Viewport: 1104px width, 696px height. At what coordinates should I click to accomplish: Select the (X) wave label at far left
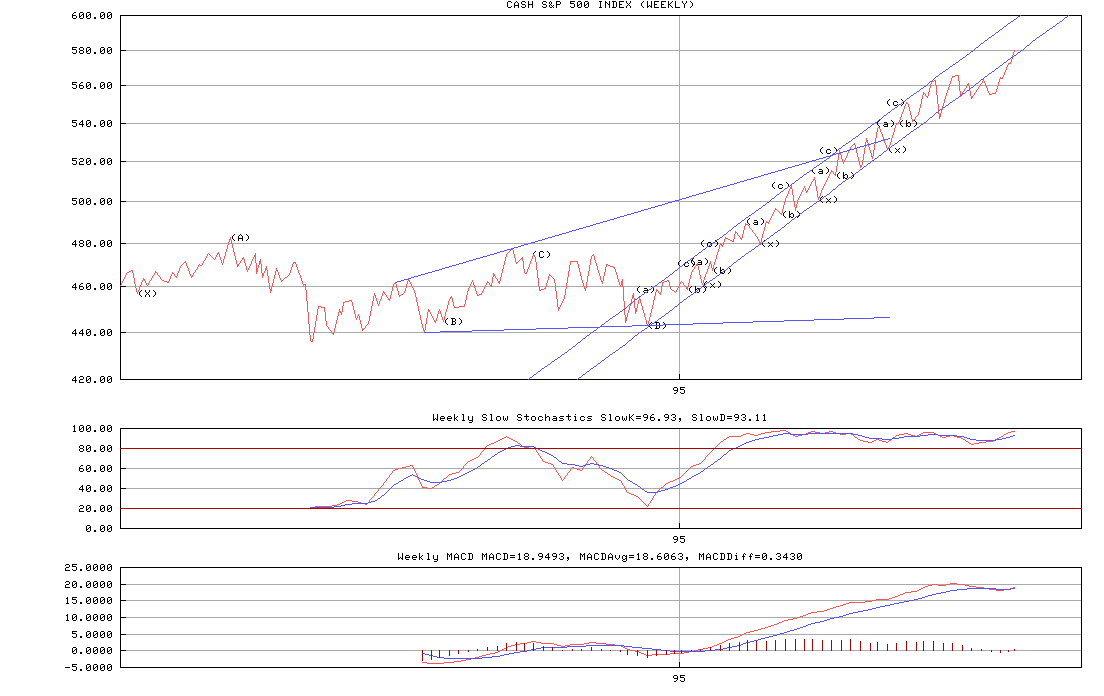(x=148, y=293)
